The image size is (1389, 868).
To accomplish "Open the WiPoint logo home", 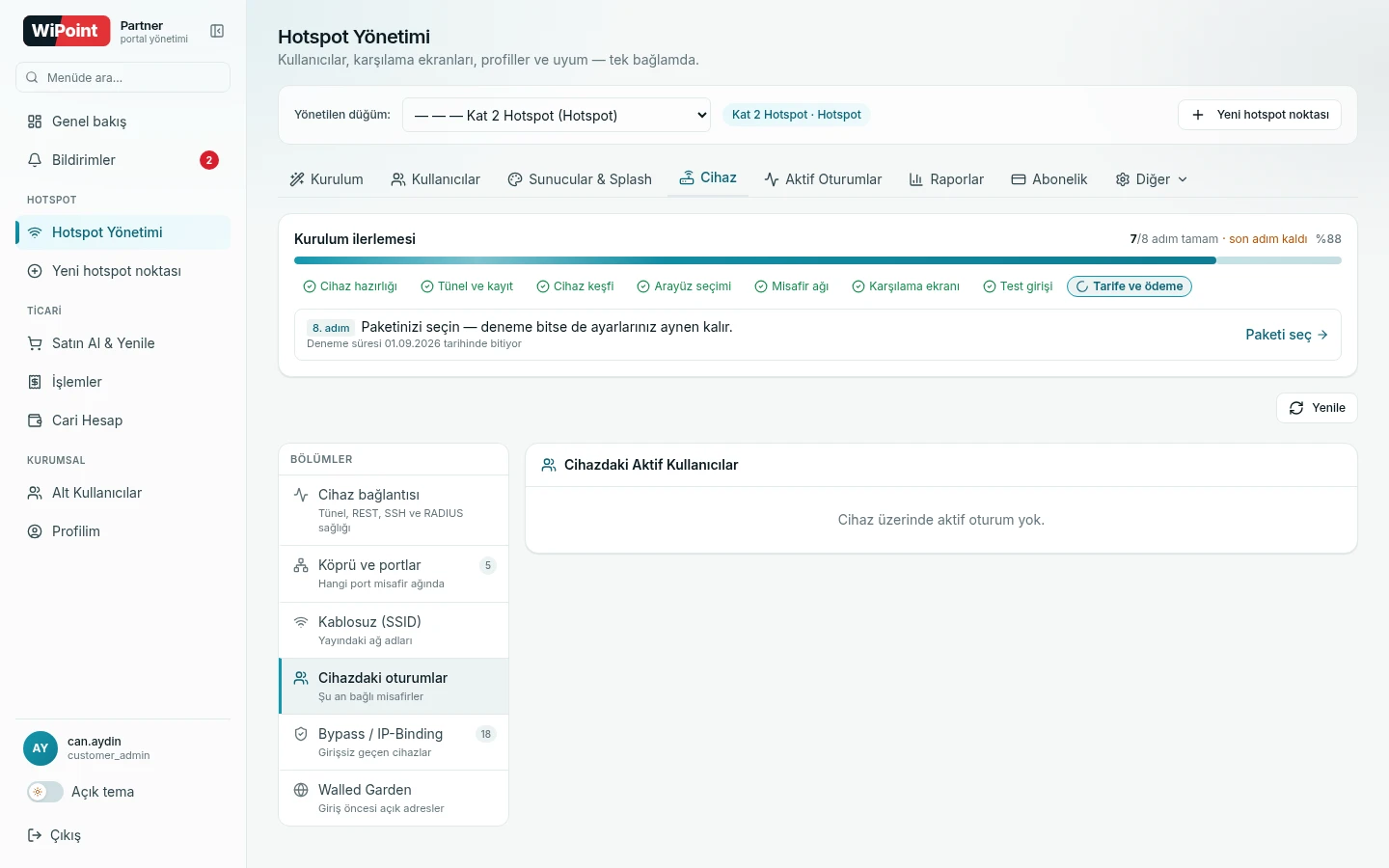I will click(67, 31).
